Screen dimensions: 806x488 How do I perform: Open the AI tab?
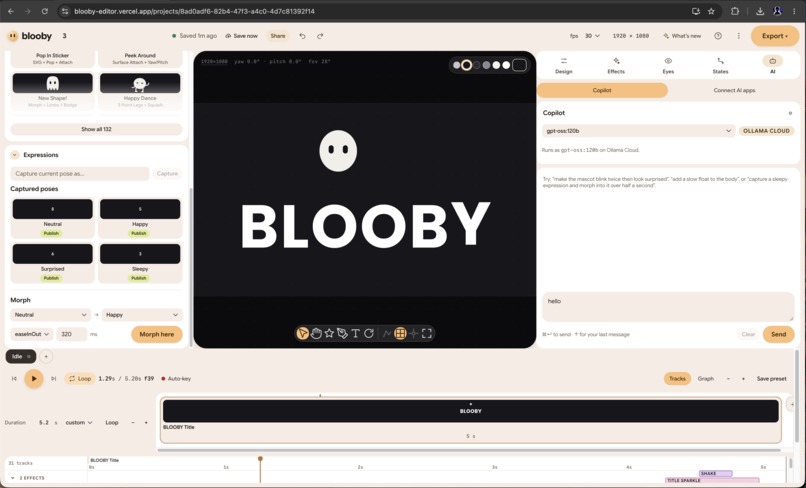(x=772, y=65)
